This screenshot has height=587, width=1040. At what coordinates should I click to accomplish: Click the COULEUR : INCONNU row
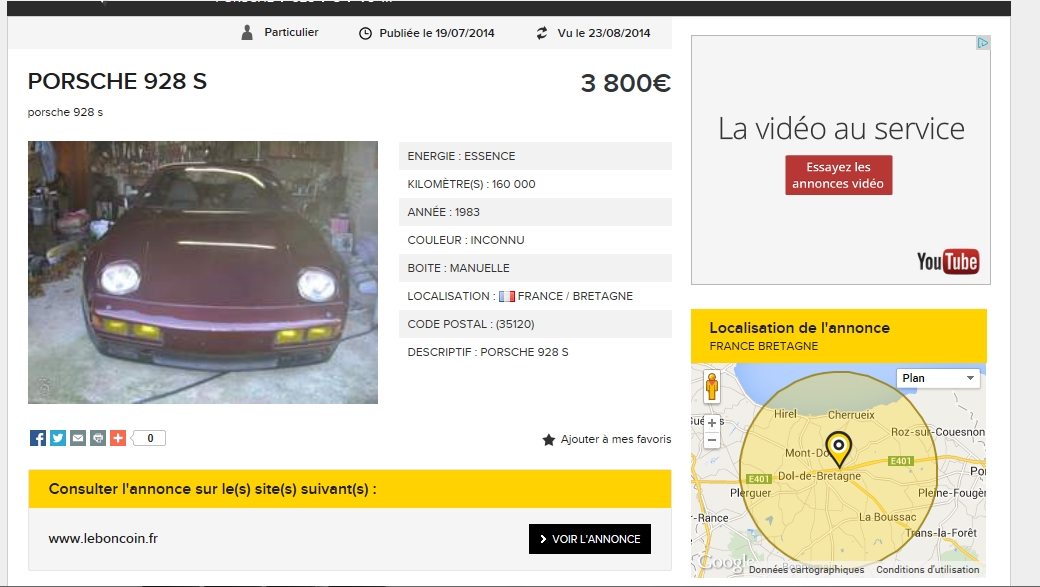point(535,240)
